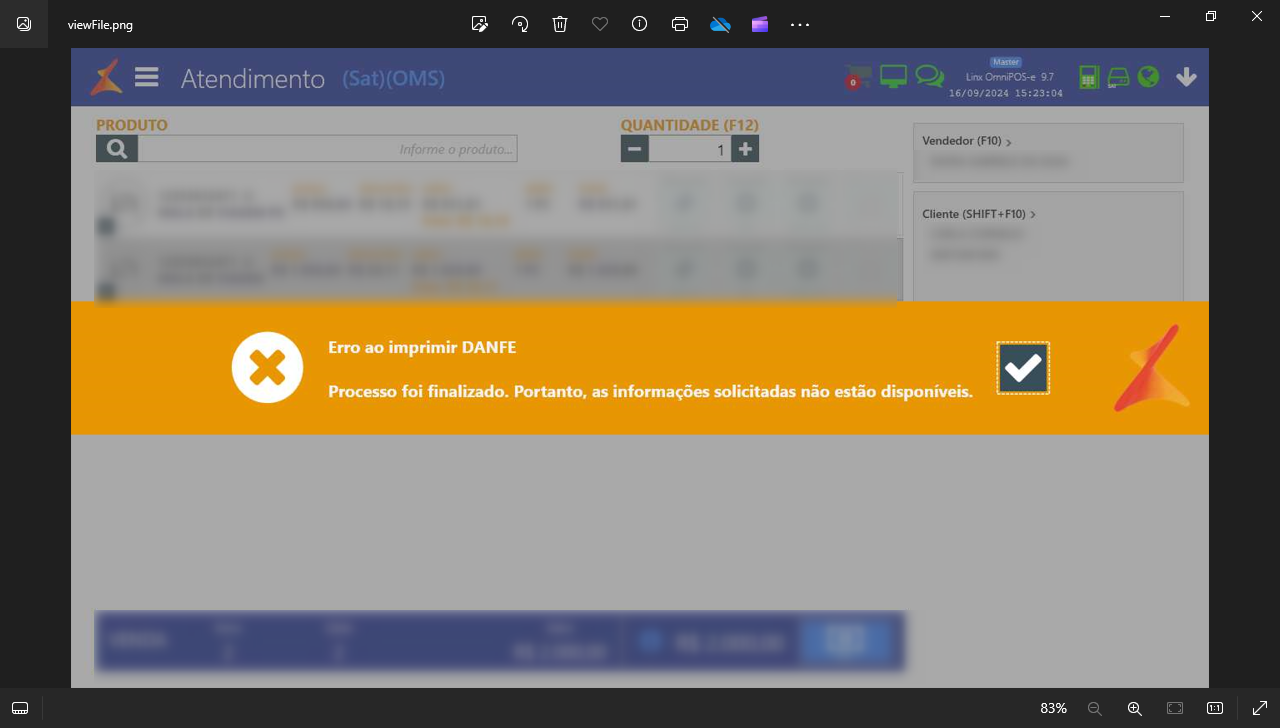The width and height of the screenshot is (1280, 728).
Task: Open the green chat bubbles icon
Action: tap(930, 76)
